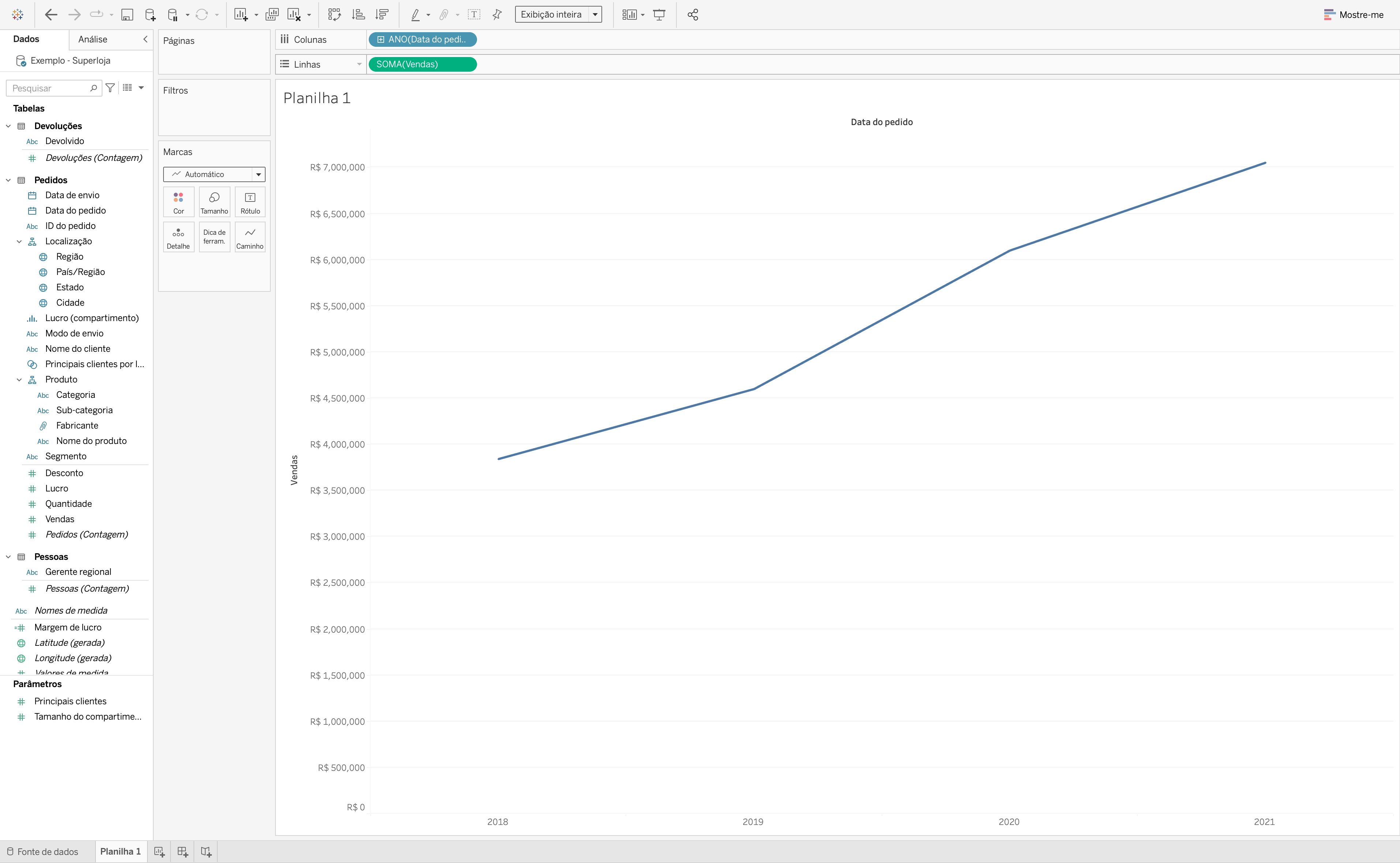Click the Caminho marks button
1400x863 pixels.
coord(250,237)
